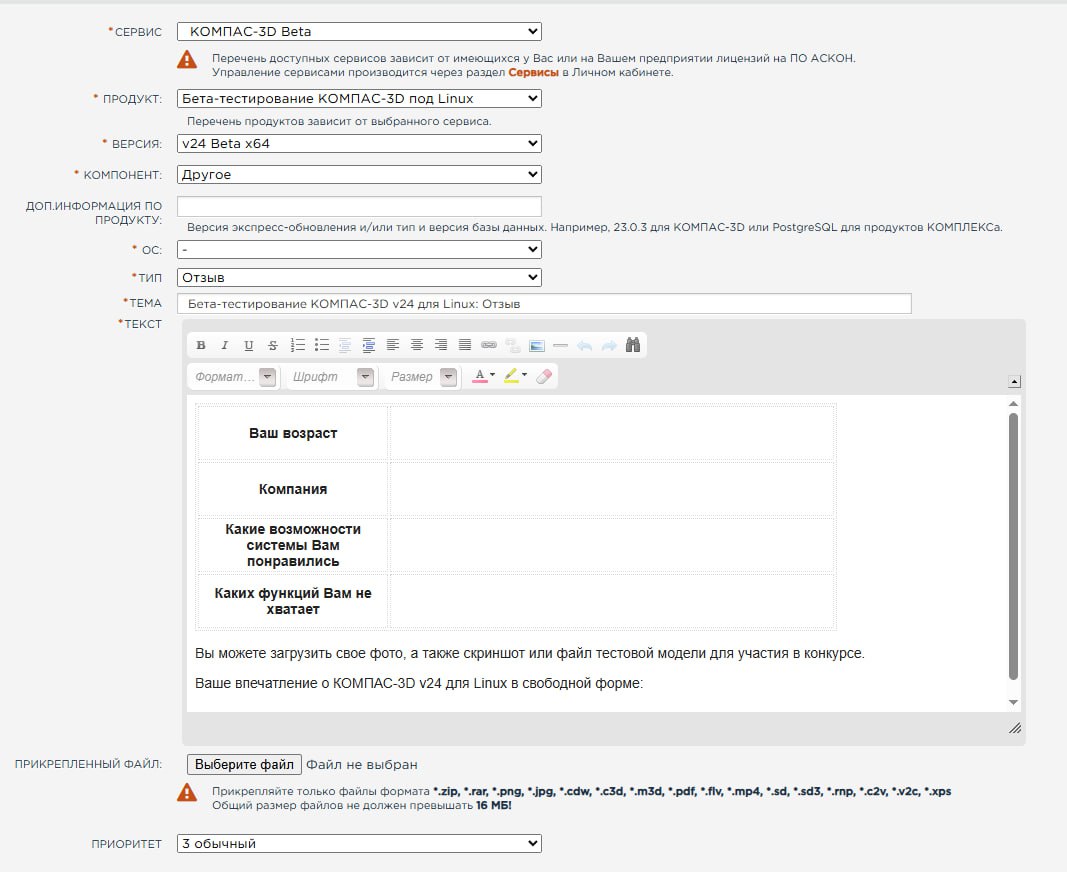
Task: Toggle bold formatting in the text editor
Action: tap(201, 345)
